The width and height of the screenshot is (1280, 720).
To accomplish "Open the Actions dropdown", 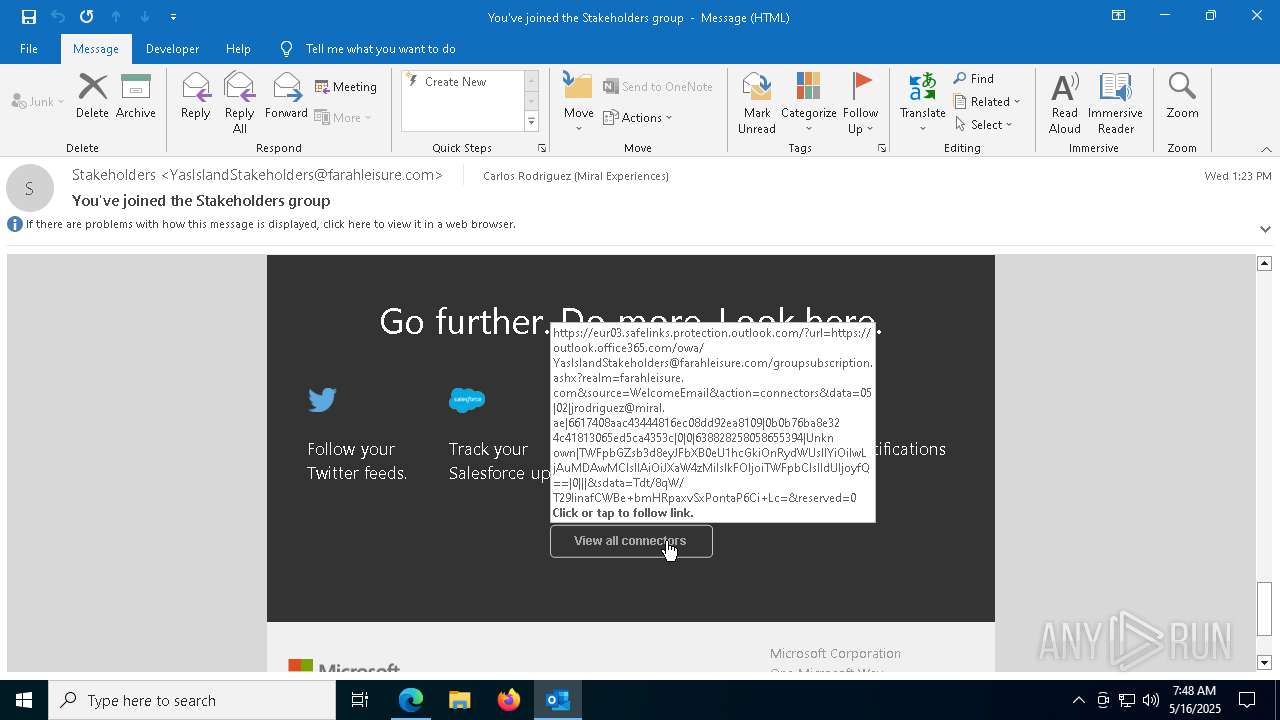I will [x=638, y=117].
